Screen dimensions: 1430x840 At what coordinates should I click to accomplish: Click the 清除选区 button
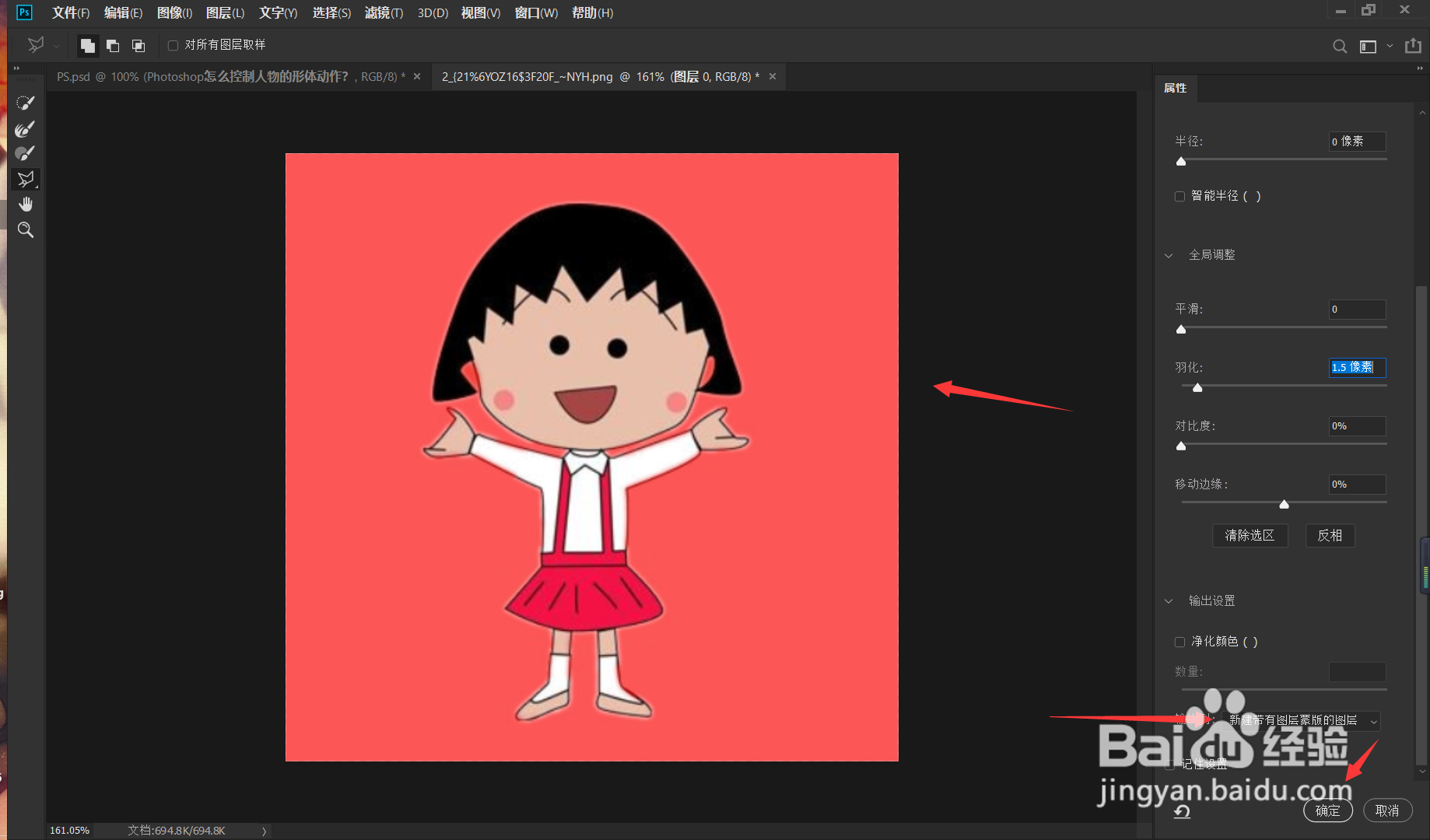[x=1250, y=535]
